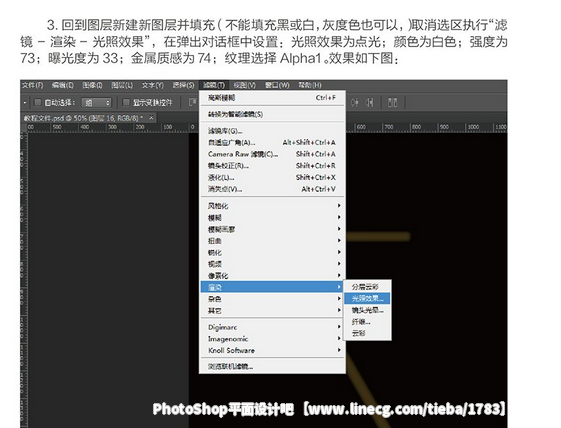Click the highlighted 渲染 menu row
Image resolution: width=561 pixels, height=428 pixels.
272,287
